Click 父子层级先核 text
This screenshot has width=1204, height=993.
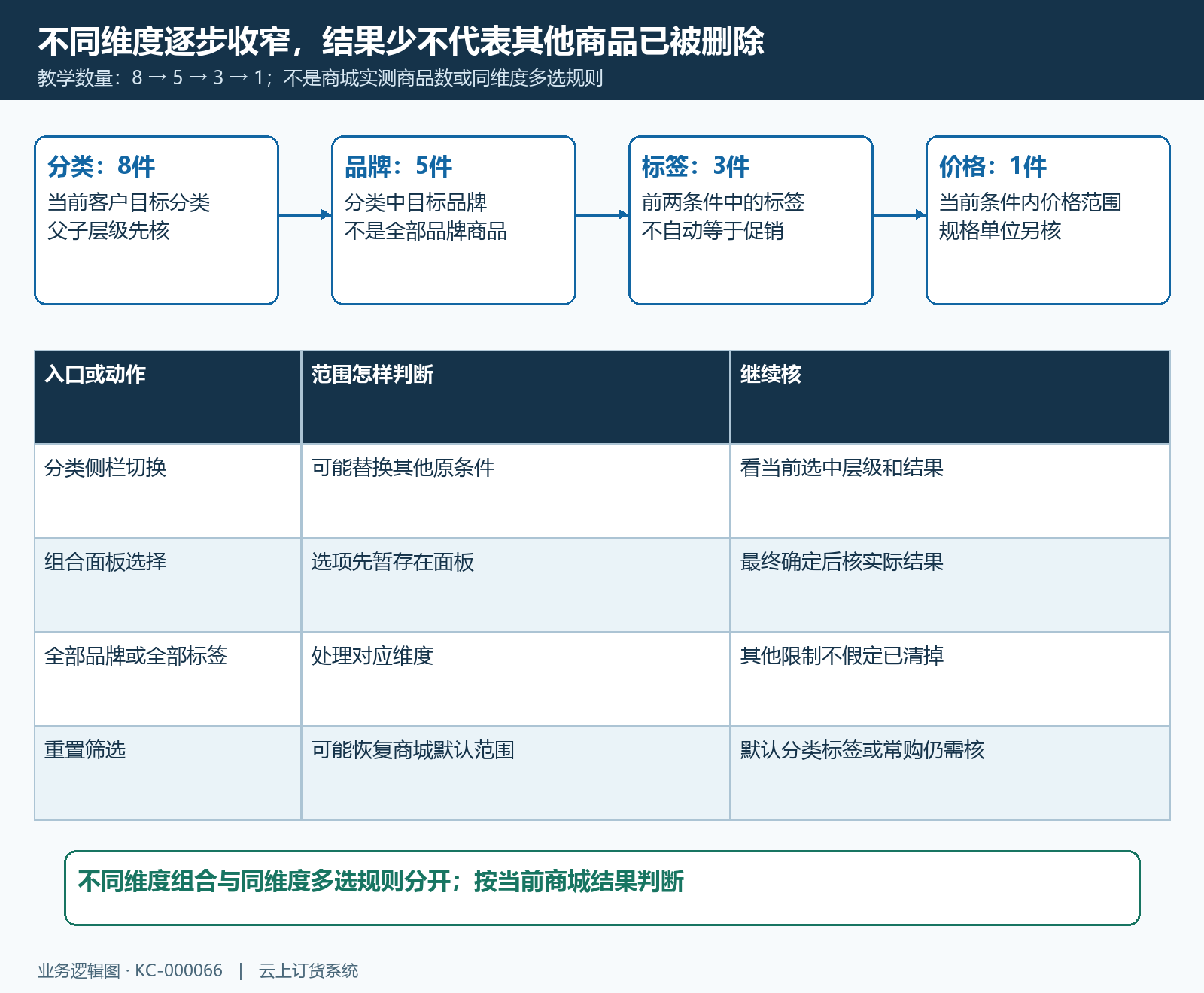tap(108, 231)
